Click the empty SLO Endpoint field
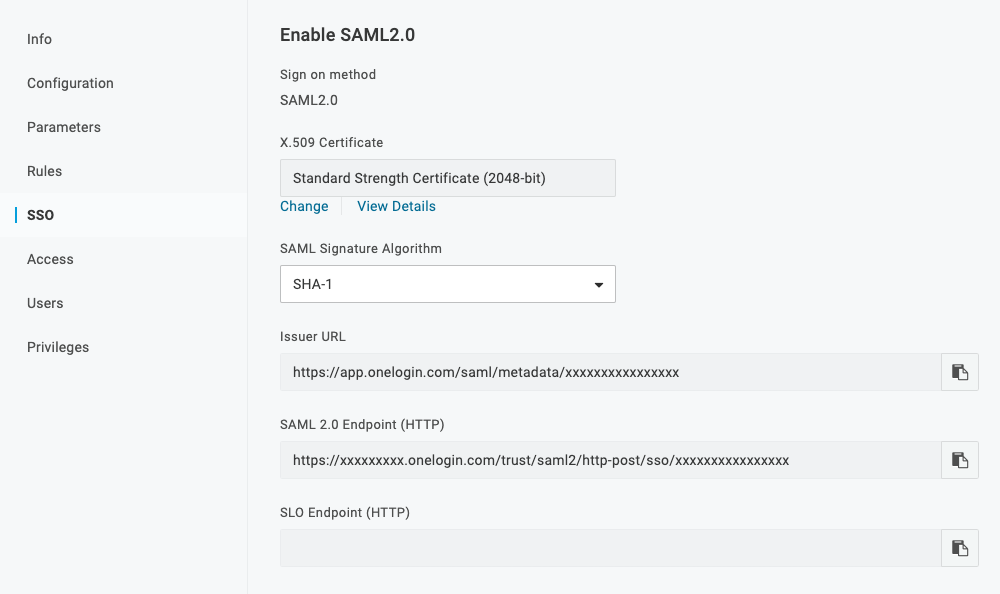The height and width of the screenshot is (594, 1000). pyautogui.click(x=610, y=548)
